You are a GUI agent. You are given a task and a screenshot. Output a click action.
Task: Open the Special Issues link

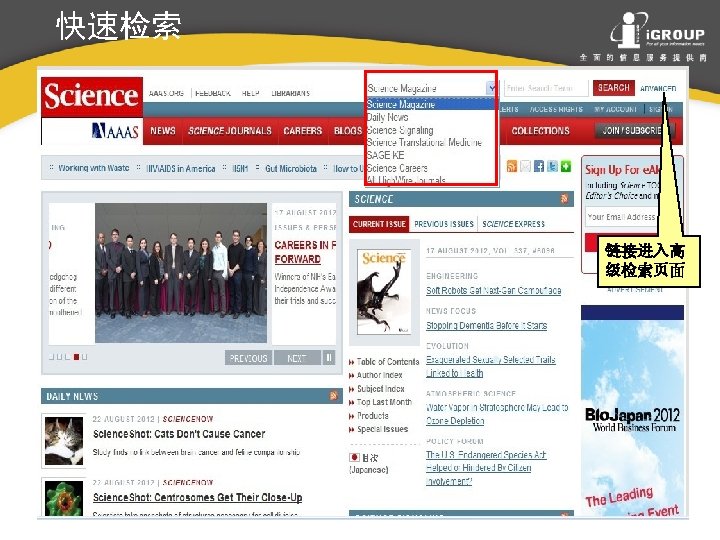[x=382, y=429]
